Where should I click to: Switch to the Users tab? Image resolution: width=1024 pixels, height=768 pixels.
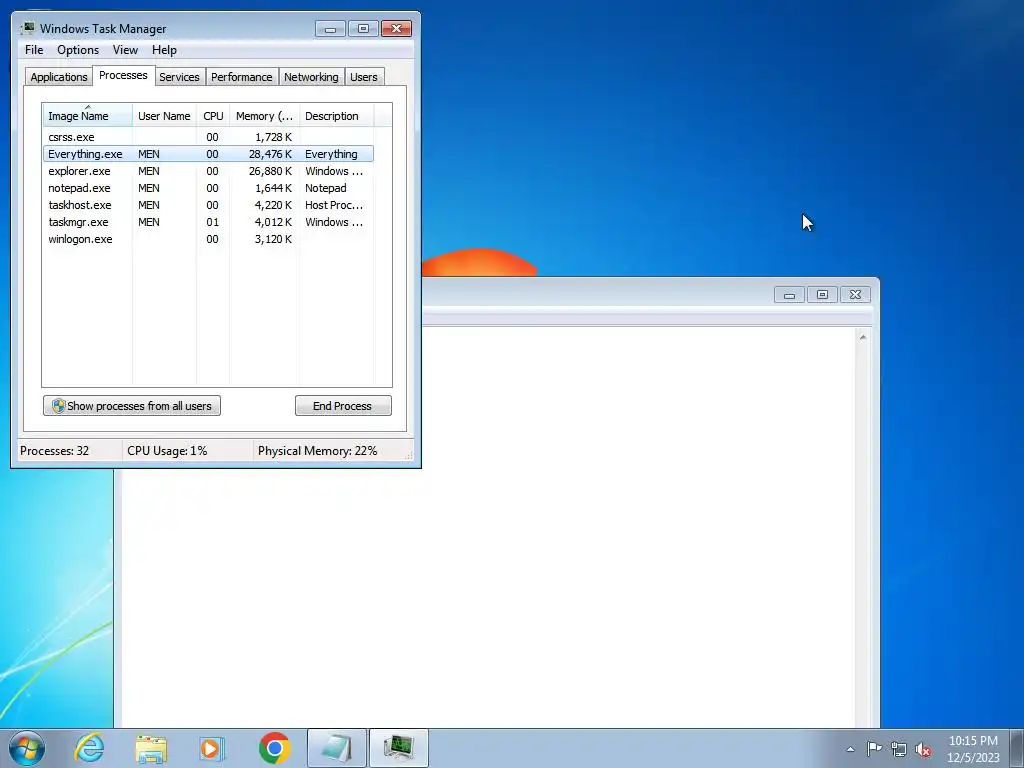[364, 76]
